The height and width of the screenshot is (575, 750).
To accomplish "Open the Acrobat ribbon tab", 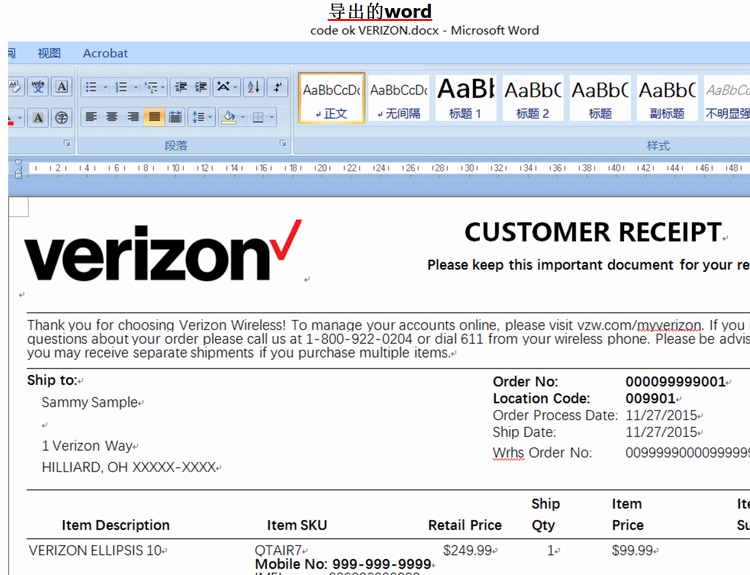I will point(105,53).
